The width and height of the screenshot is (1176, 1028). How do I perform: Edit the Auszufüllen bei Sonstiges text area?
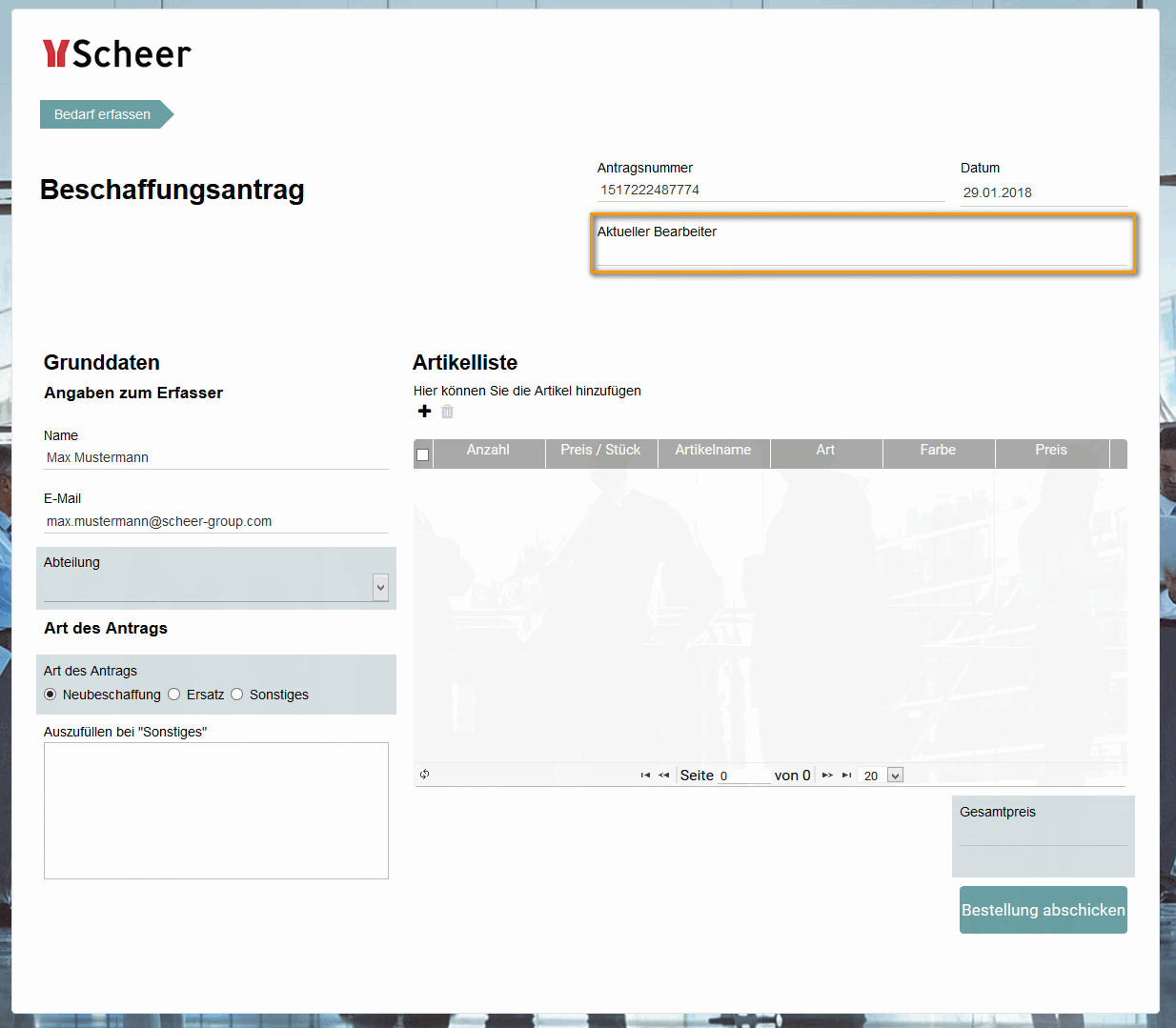tap(215, 810)
